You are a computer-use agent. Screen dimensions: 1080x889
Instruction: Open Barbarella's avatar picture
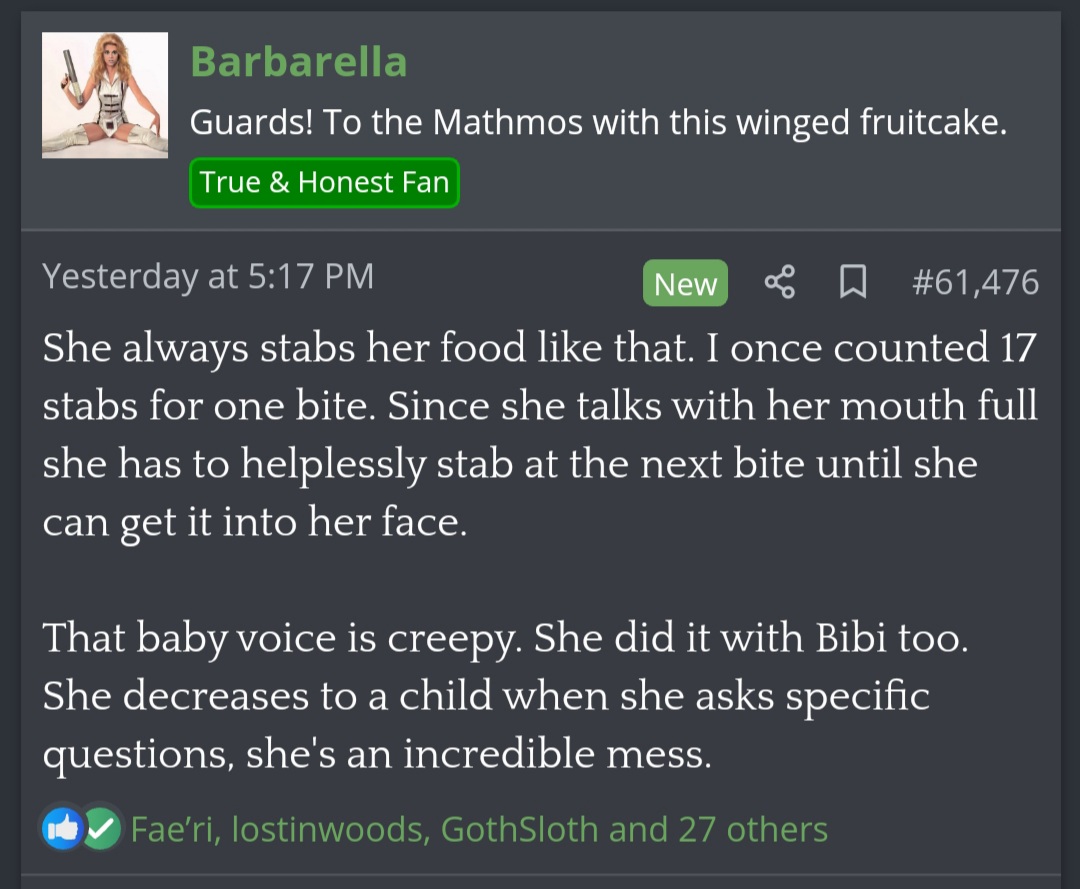(105, 95)
